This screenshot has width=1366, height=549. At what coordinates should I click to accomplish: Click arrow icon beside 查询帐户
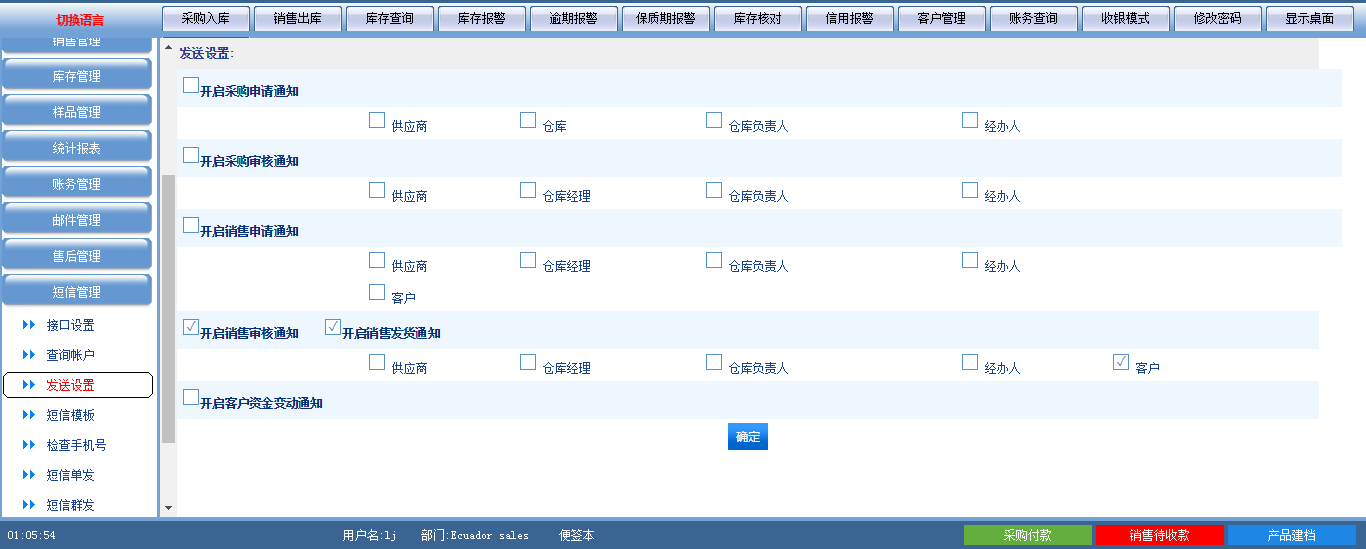(28, 355)
